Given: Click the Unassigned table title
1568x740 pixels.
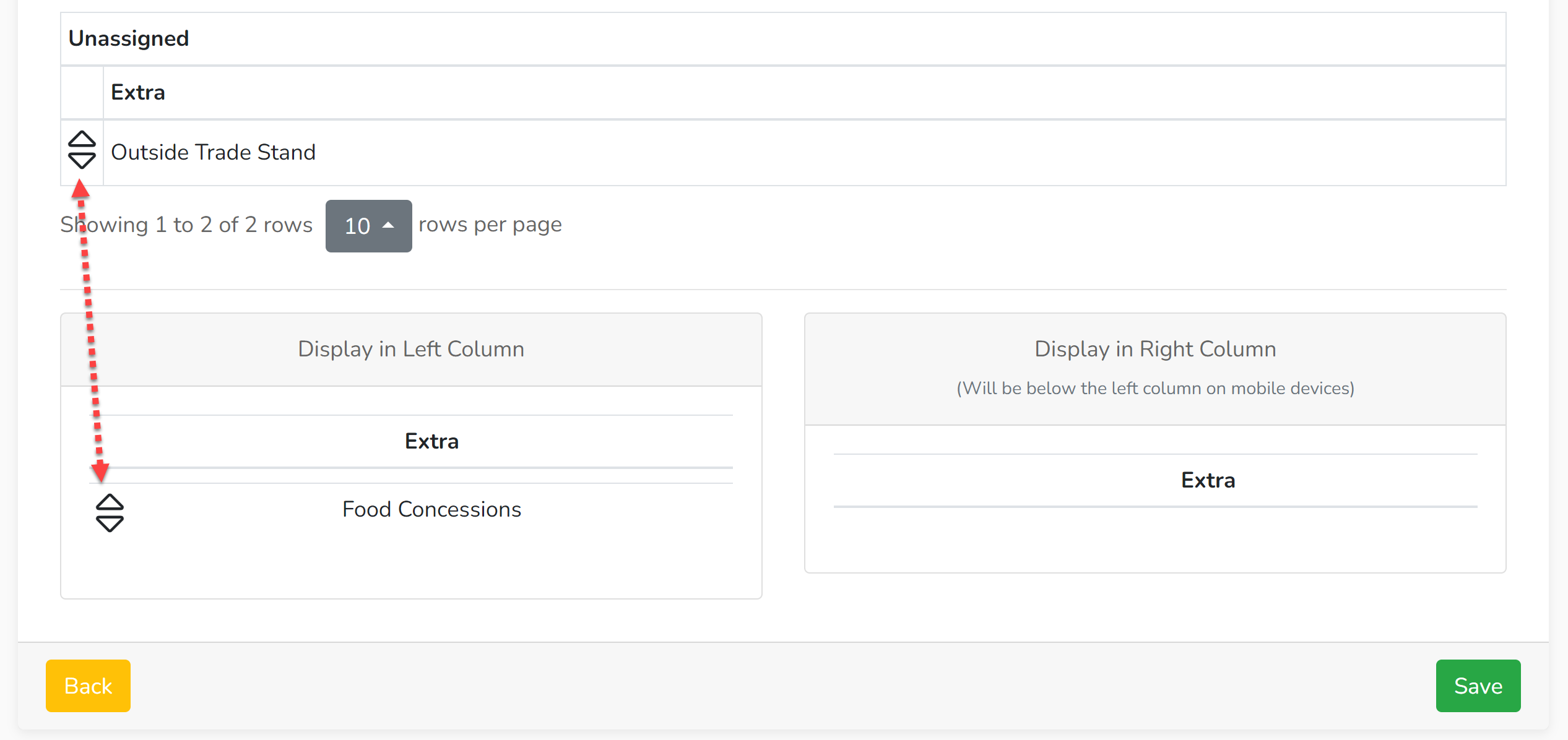Looking at the screenshot, I should tap(129, 38).
